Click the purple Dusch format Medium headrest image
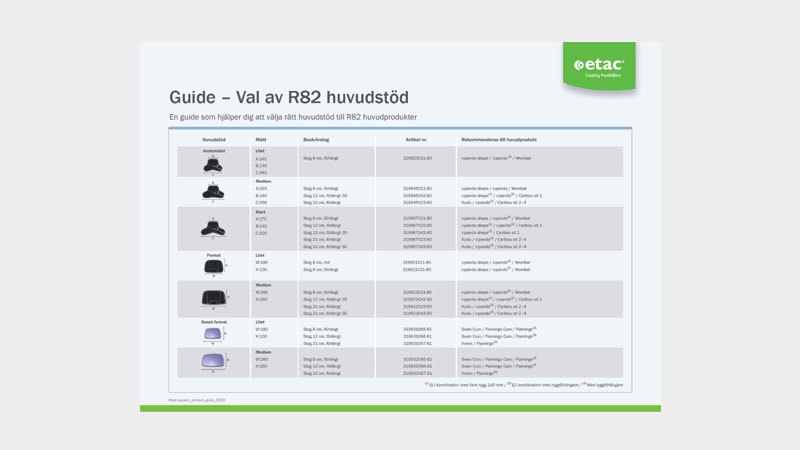Viewport: 800px width, 450px height. pyautogui.click(x=213, y=361)
